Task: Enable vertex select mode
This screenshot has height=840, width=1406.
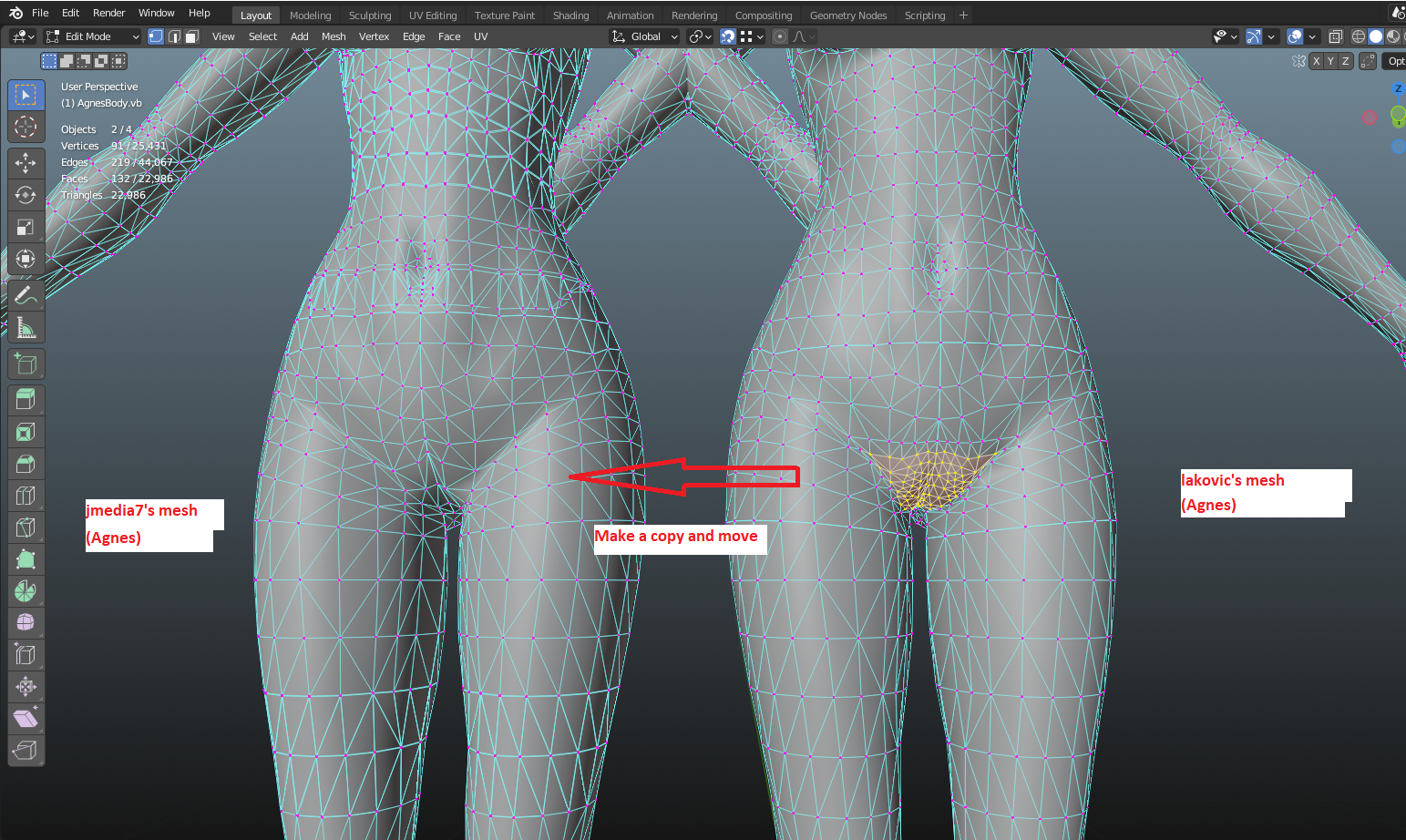Action: pyautogui.click(x=156, y=36)
